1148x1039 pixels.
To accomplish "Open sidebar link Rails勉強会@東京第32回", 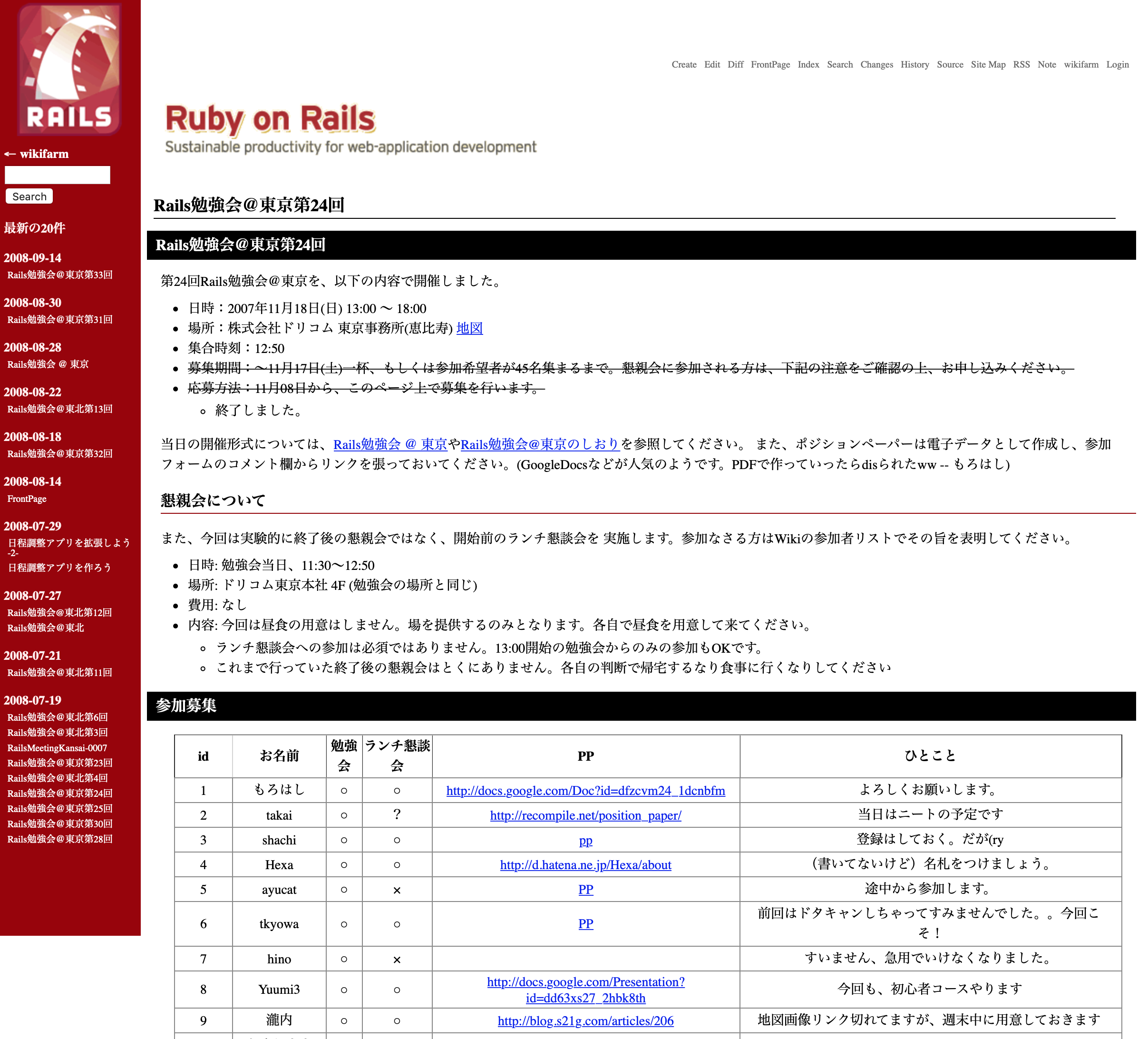I will pyautogui.click(x=60, y=453).
